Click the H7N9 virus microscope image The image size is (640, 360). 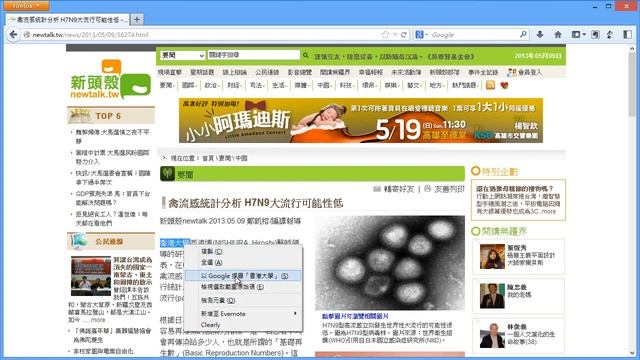390,263
